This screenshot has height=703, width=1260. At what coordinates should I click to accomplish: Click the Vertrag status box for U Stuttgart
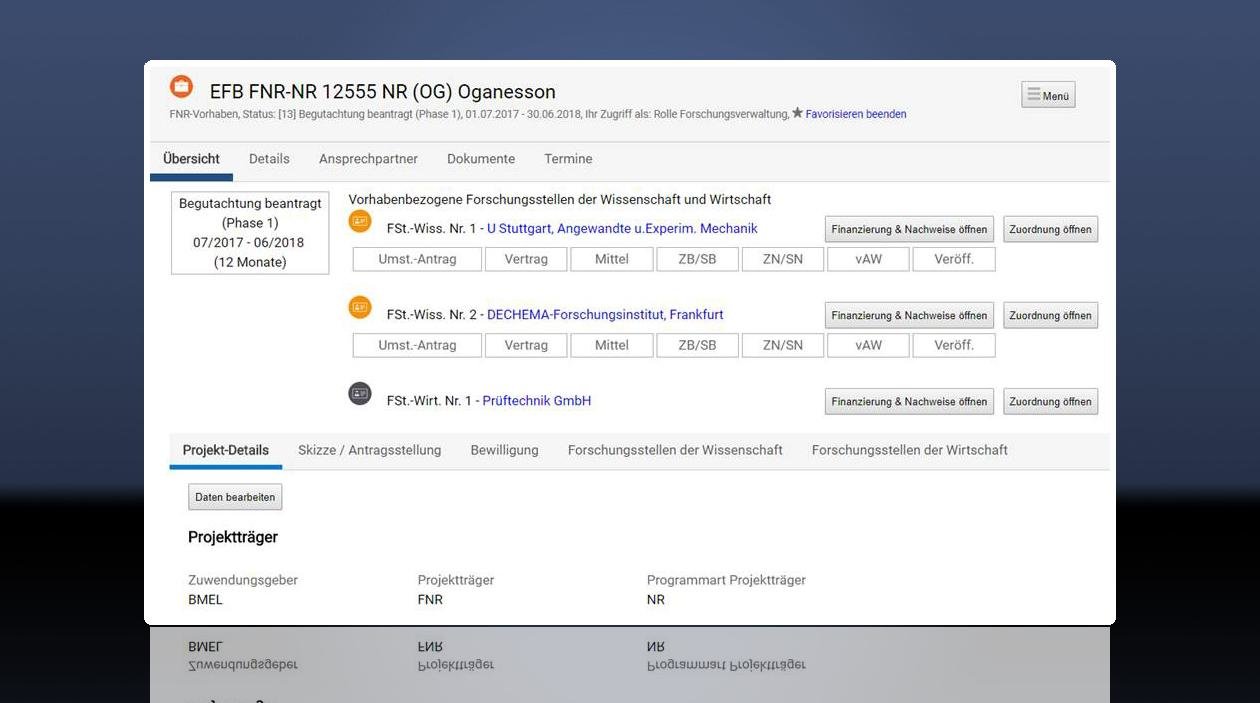pos(526,259)
